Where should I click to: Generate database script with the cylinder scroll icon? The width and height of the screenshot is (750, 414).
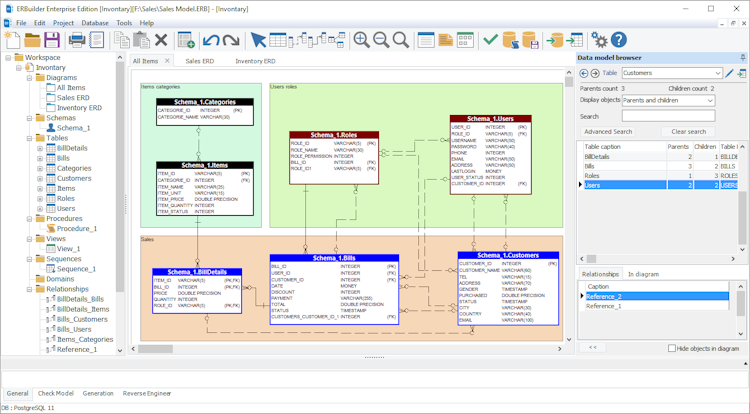pos(511,40)
